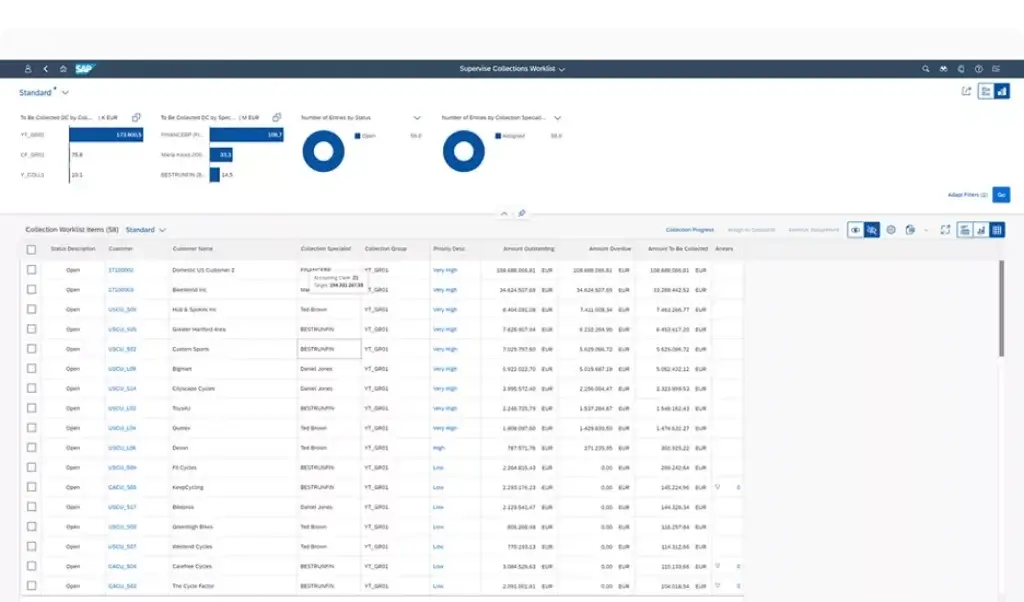The height and width of the screenshot is (602, 1024).
Task: Show details using the eye icon
Action: 856,230
